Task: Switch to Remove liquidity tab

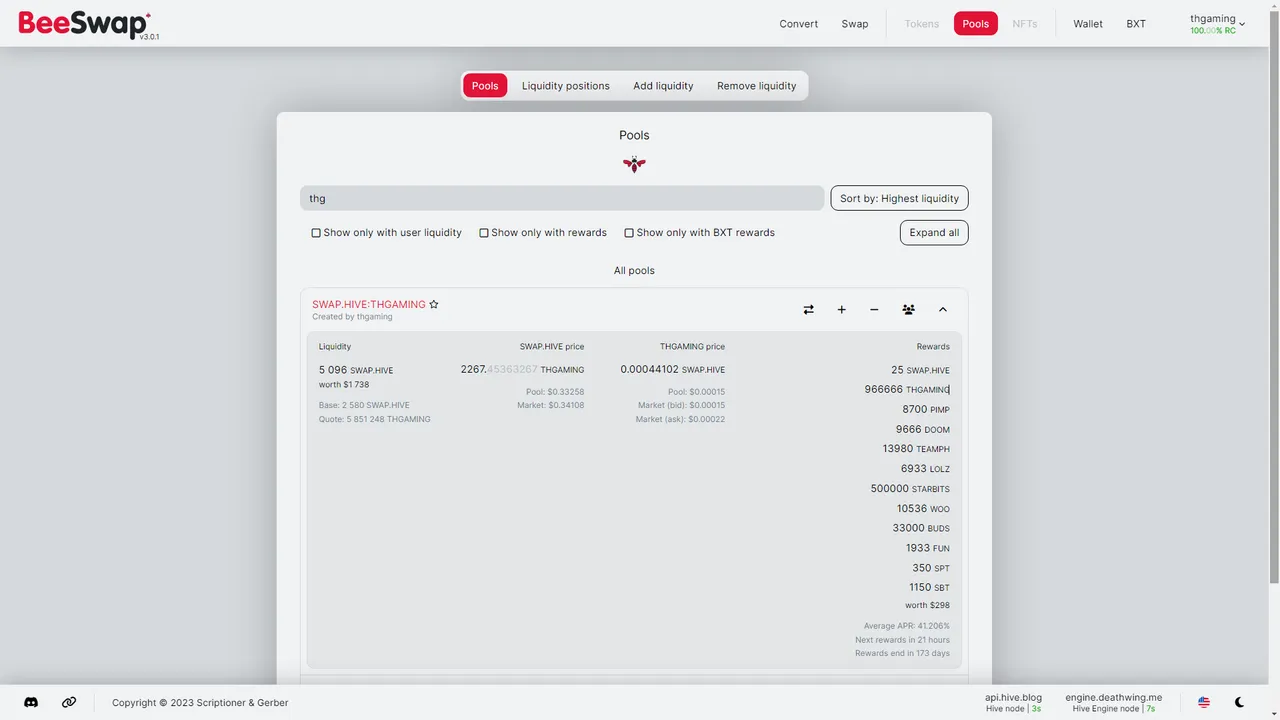Action: (x=757, y=86)
